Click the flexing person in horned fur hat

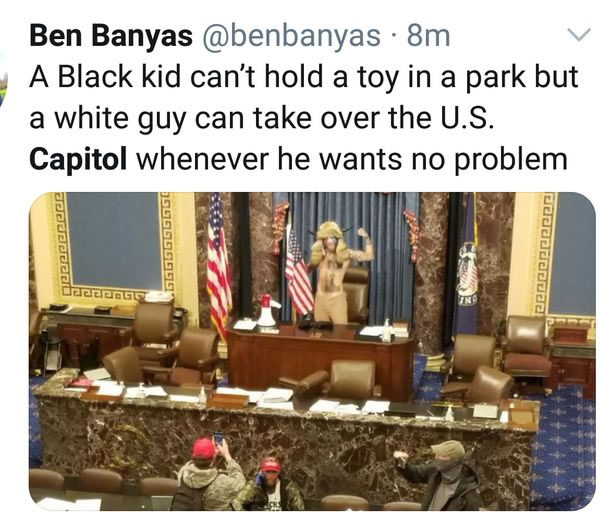coord(339,270)
